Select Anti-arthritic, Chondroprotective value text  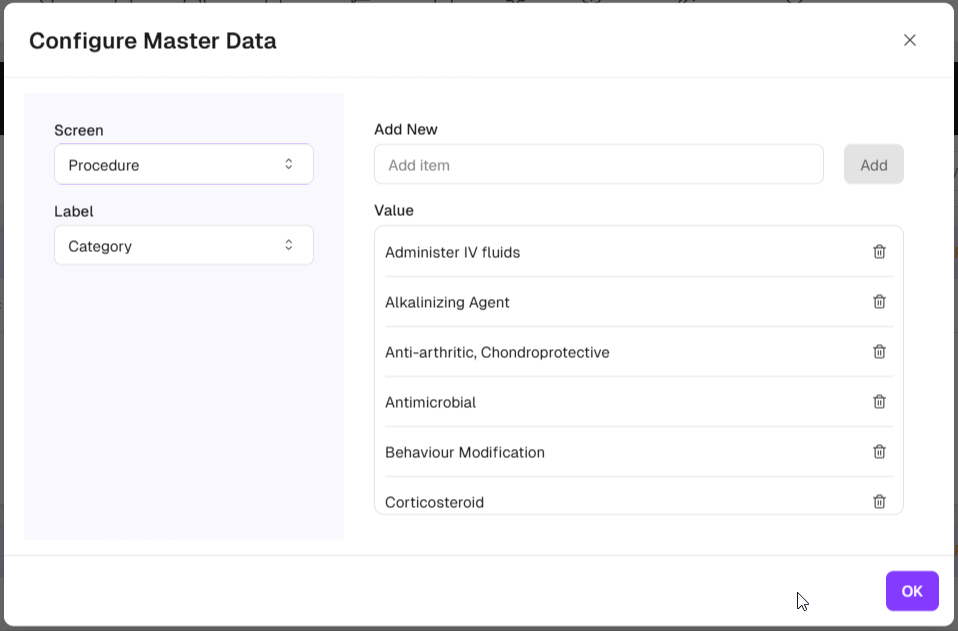pyautogui.click(x=497, y=353)
